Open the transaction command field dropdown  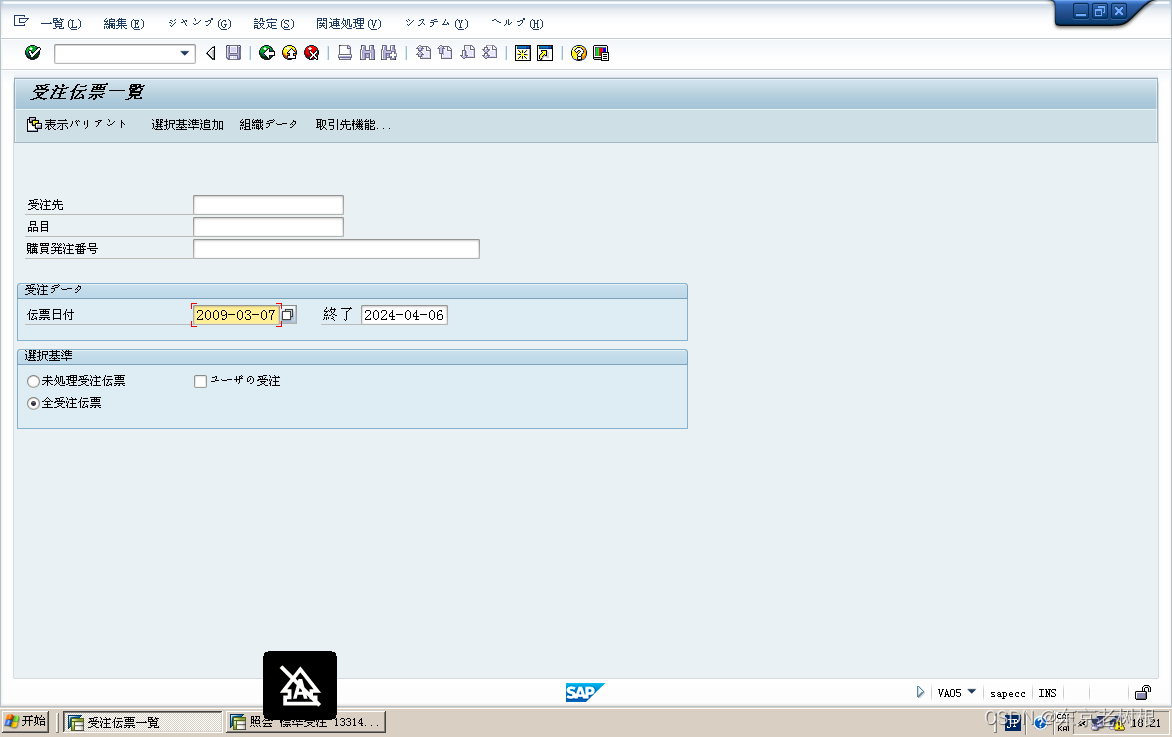(x=184, y=53)
